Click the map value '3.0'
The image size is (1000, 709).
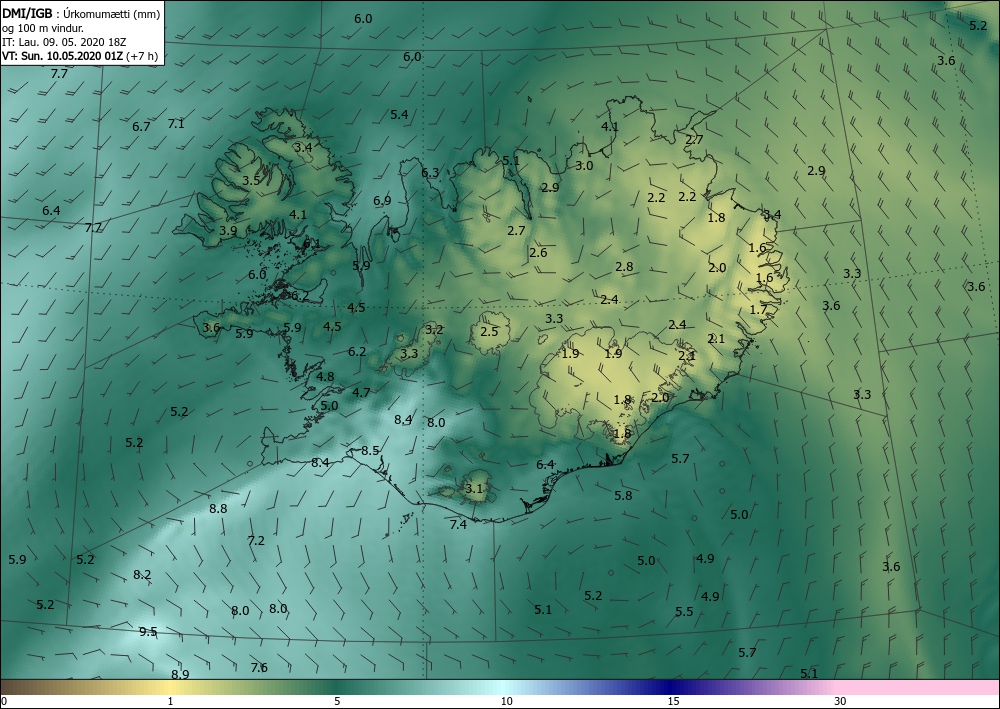click(x=584, y=165)
